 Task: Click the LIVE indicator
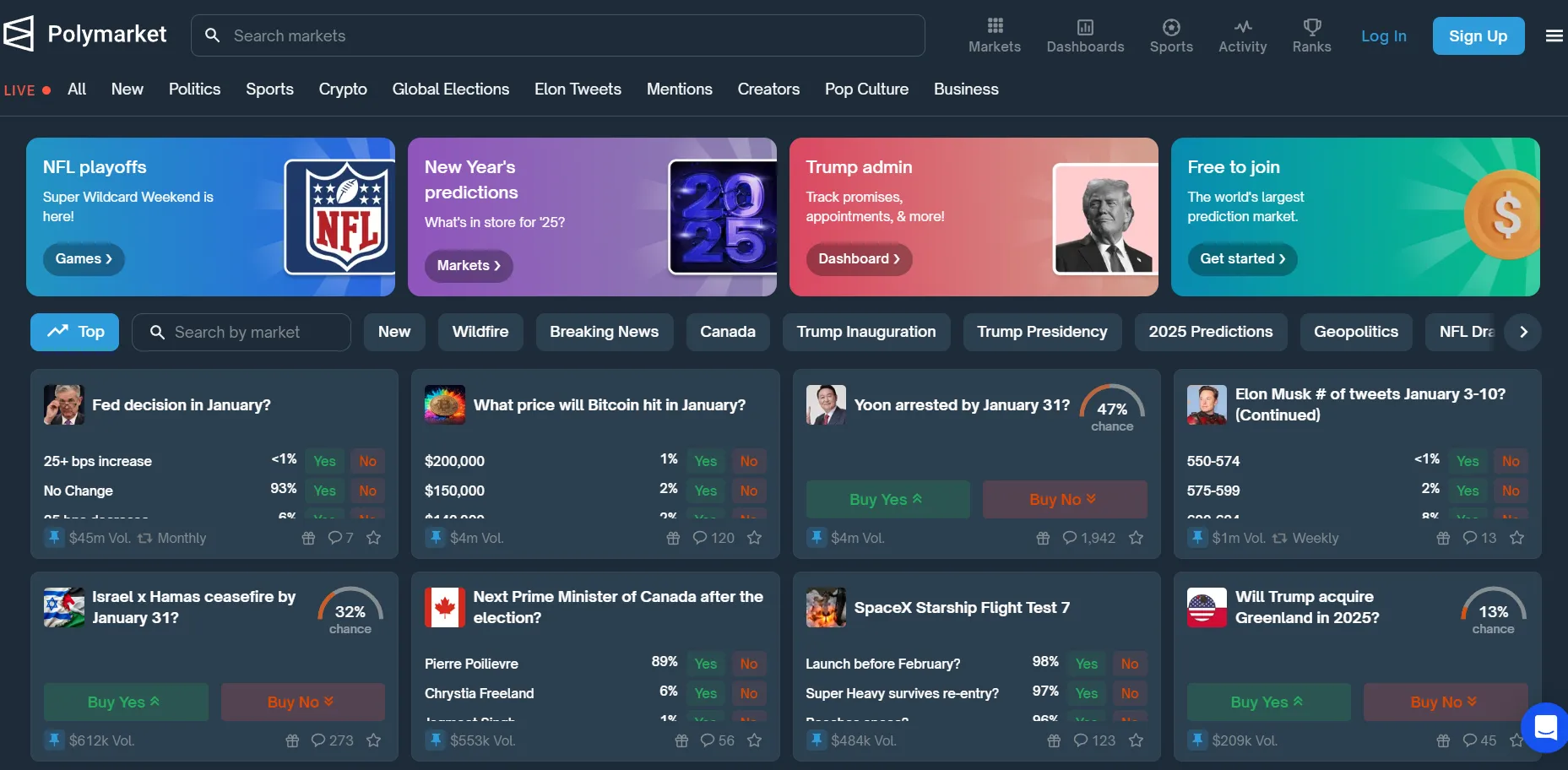click(x=27, y=90)
